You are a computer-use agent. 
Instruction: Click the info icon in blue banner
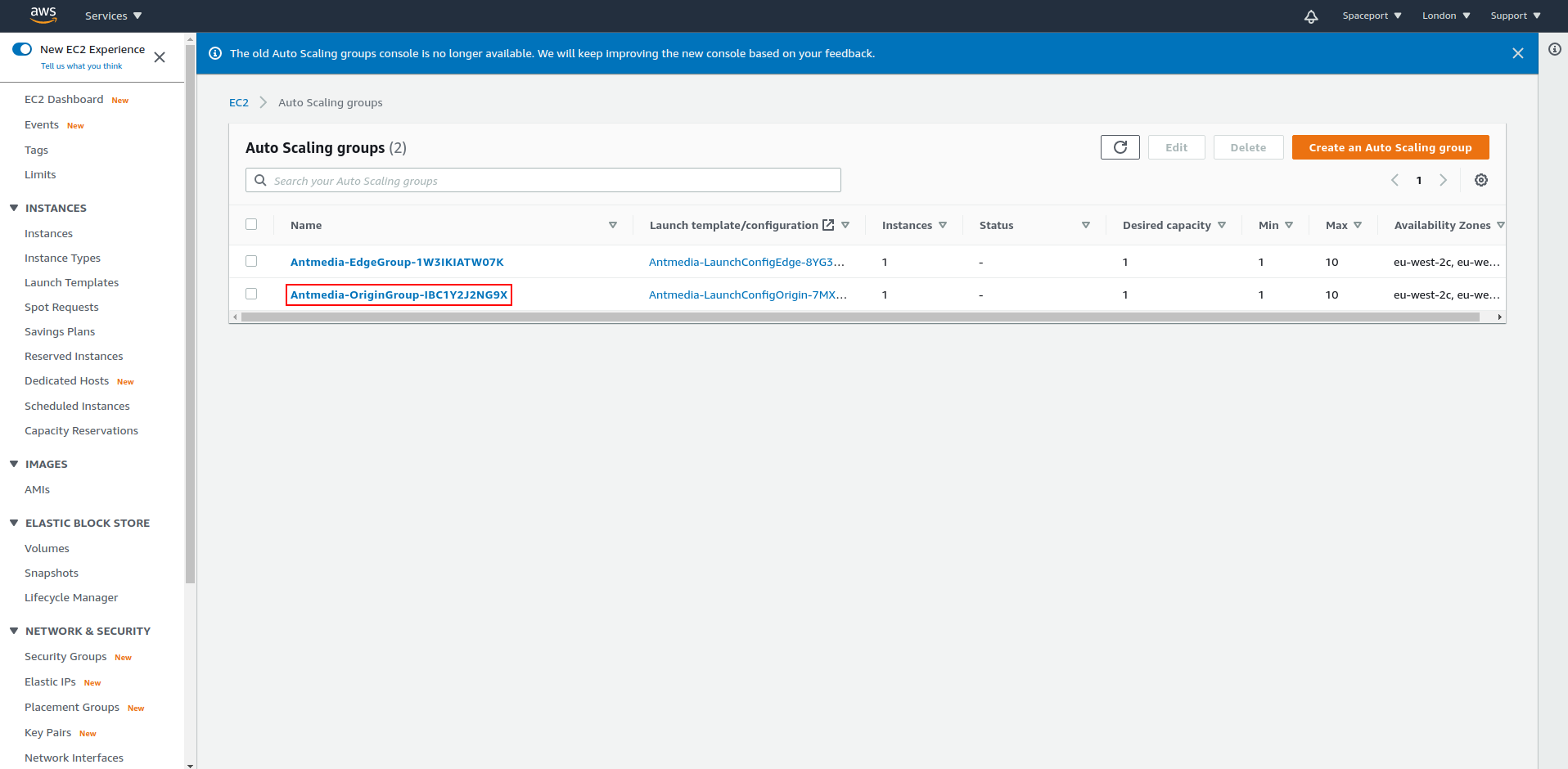coord(215,53)
